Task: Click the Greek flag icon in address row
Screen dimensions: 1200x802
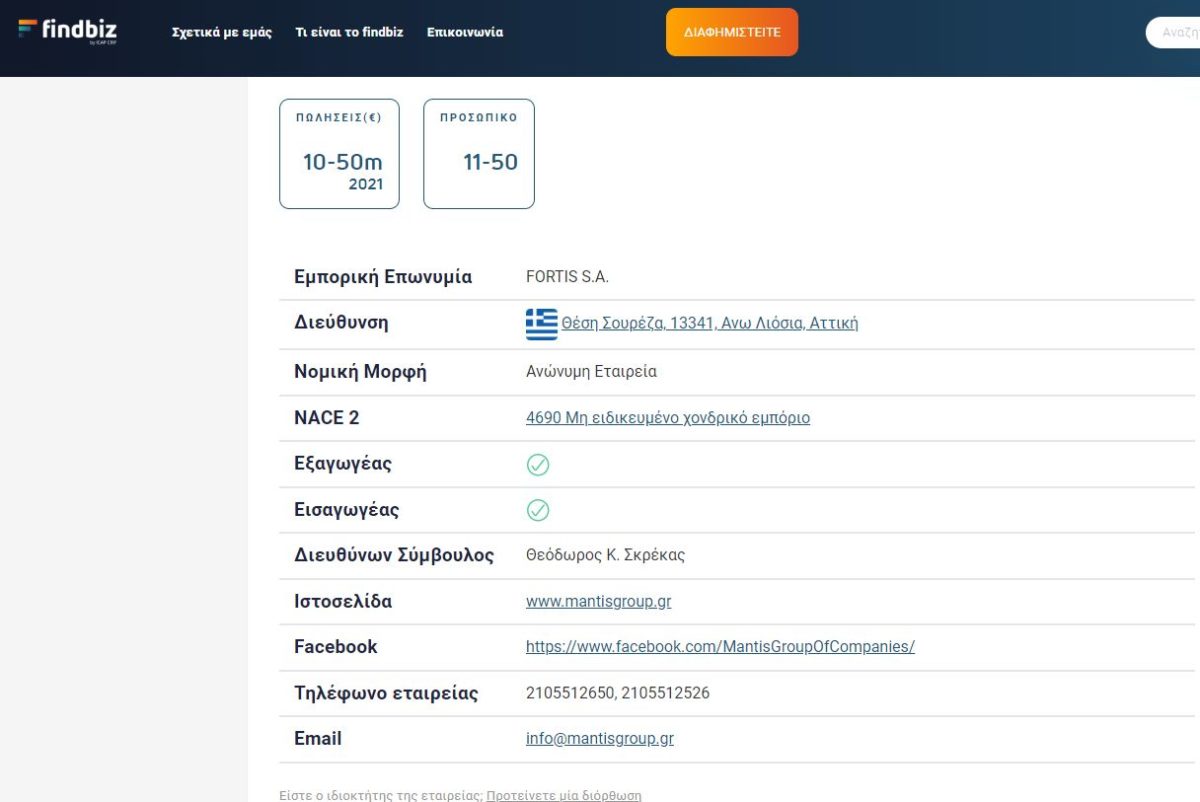Action: (x=542, y=324)
